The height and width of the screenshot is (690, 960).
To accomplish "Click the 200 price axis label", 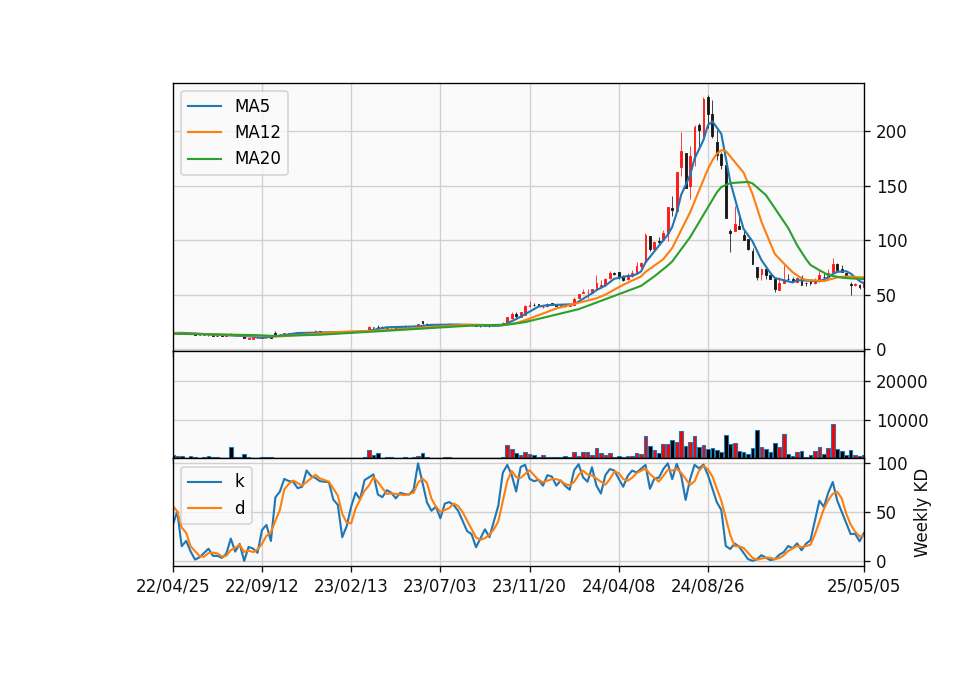I will coord(891,132).
